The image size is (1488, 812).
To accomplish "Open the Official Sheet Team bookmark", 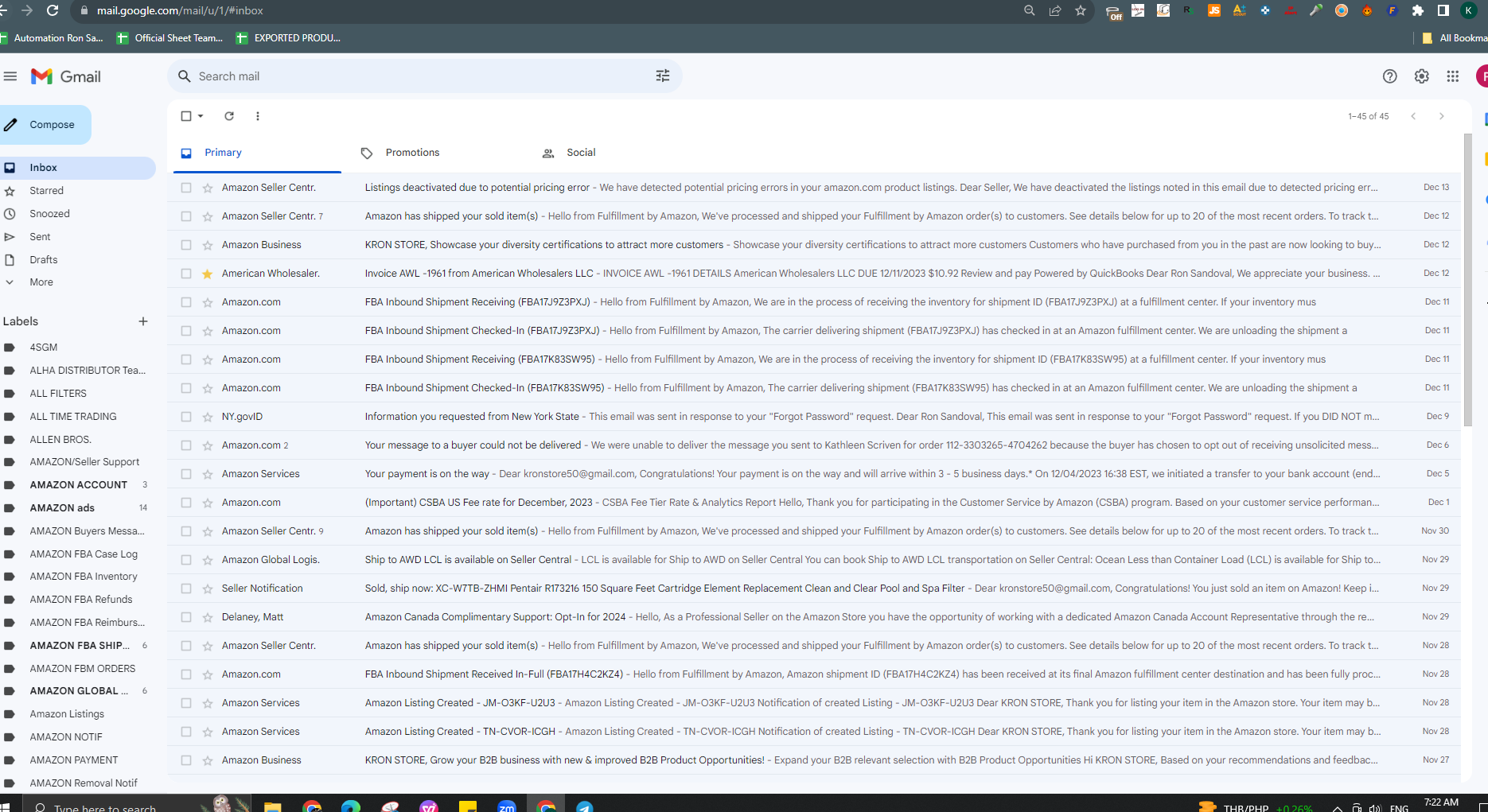I will point(170,38).
